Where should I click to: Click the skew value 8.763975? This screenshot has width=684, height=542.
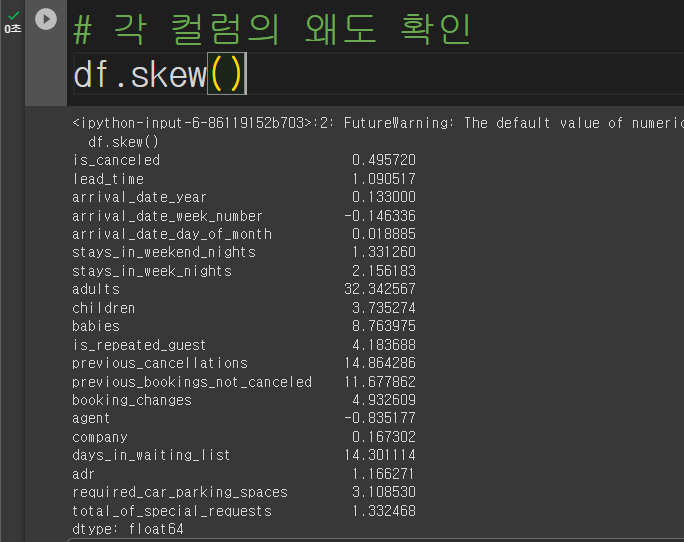384,326
